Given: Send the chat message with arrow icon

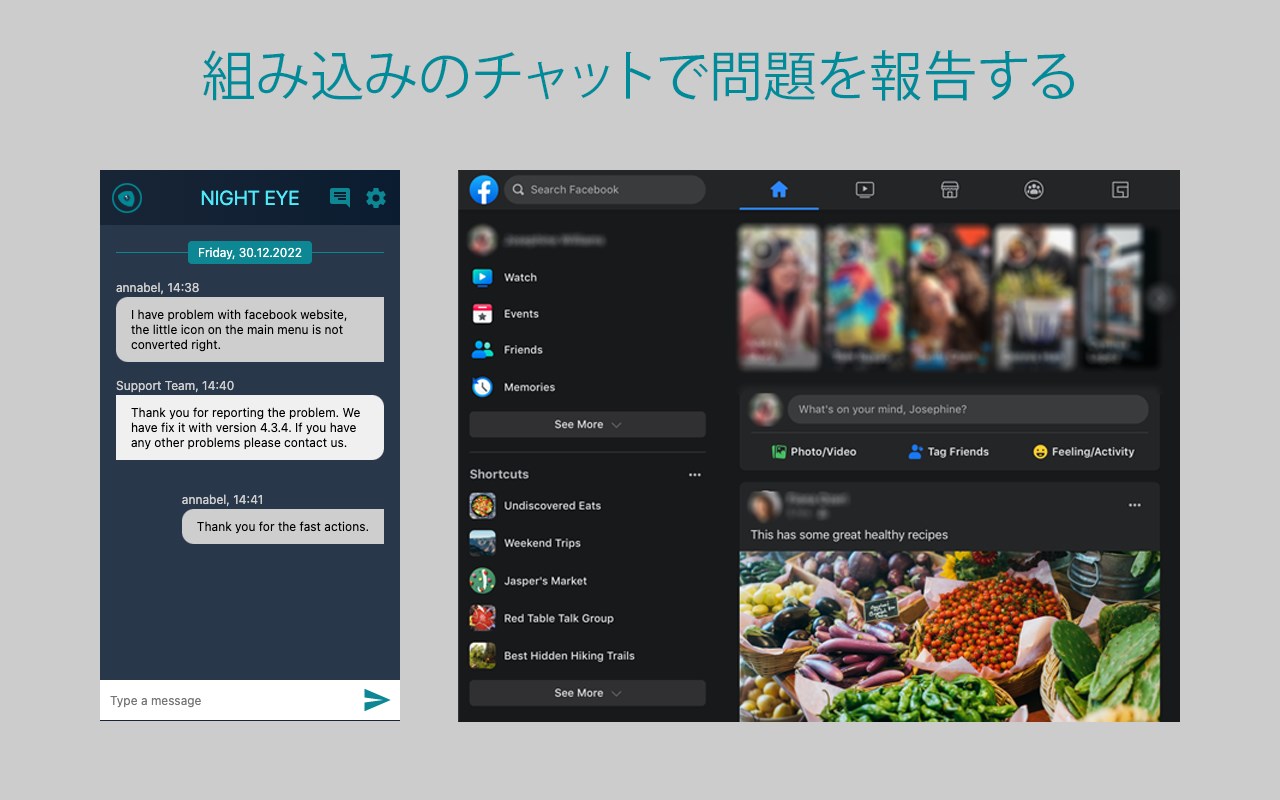Looking at the screenshot, I should pyautogui.click(x=377, y=700).
